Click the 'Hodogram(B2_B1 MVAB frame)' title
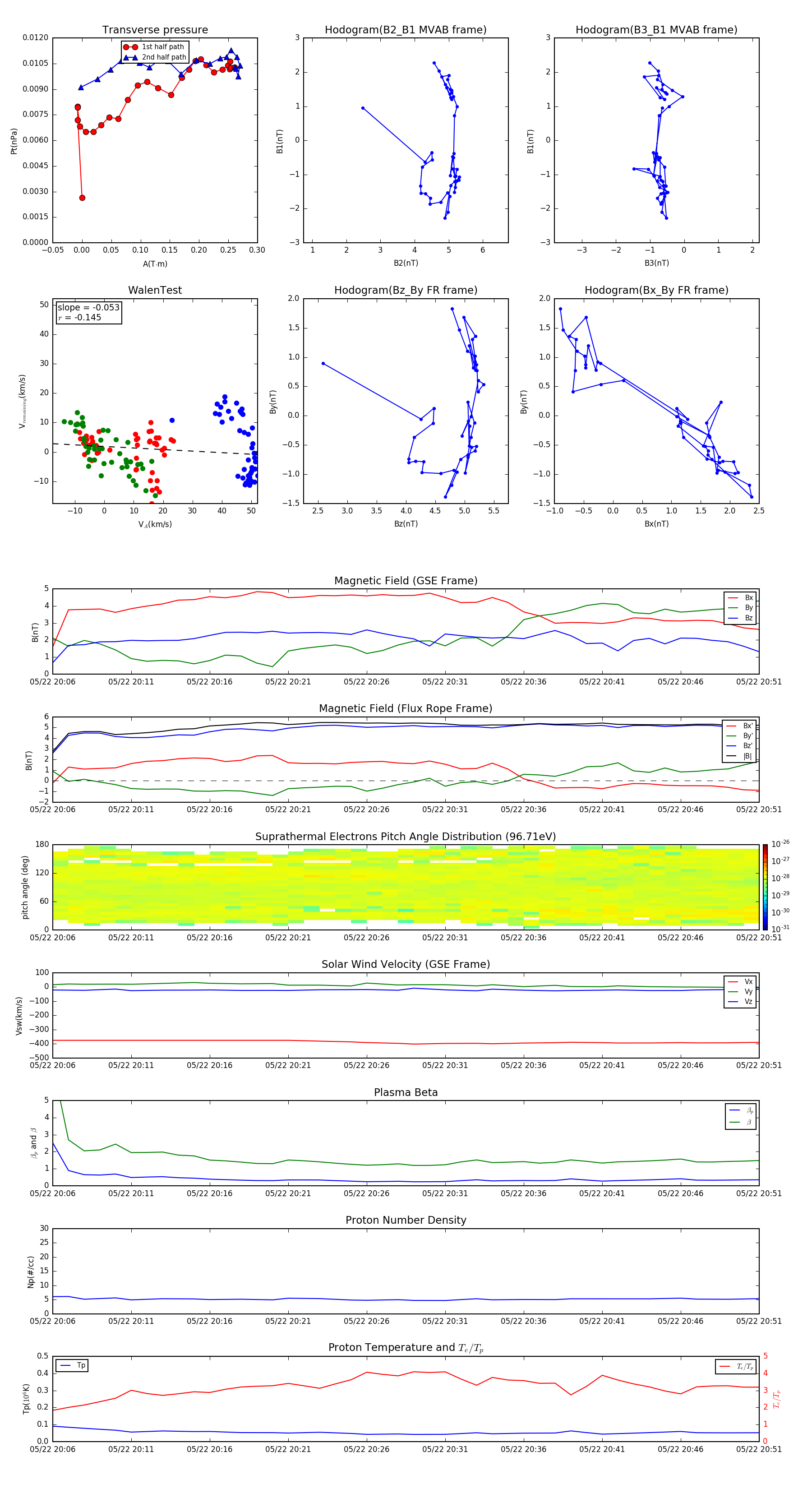 (x=406, y=29)
